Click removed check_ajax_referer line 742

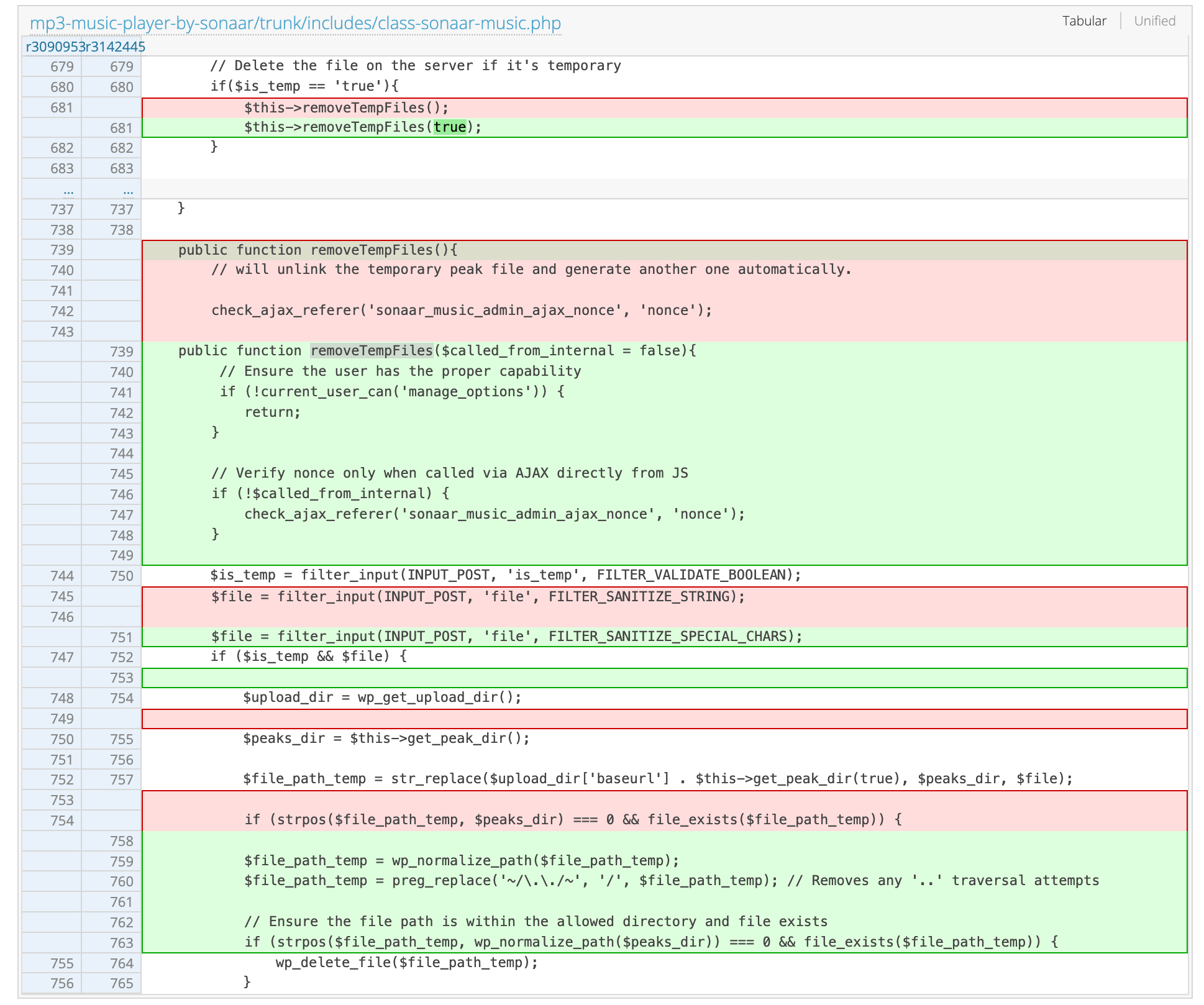pyautogui.click(x=461, y=311)
